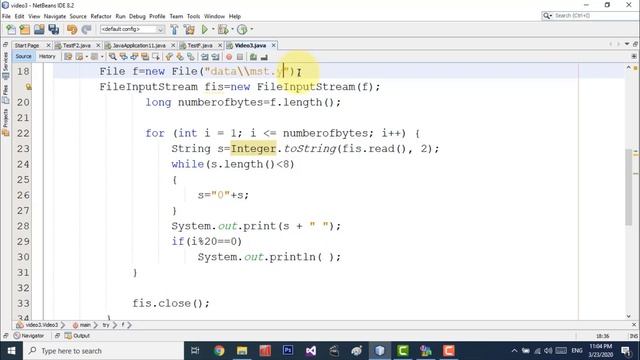Click the red Start Macro Recording icon

tap(229, 57)
